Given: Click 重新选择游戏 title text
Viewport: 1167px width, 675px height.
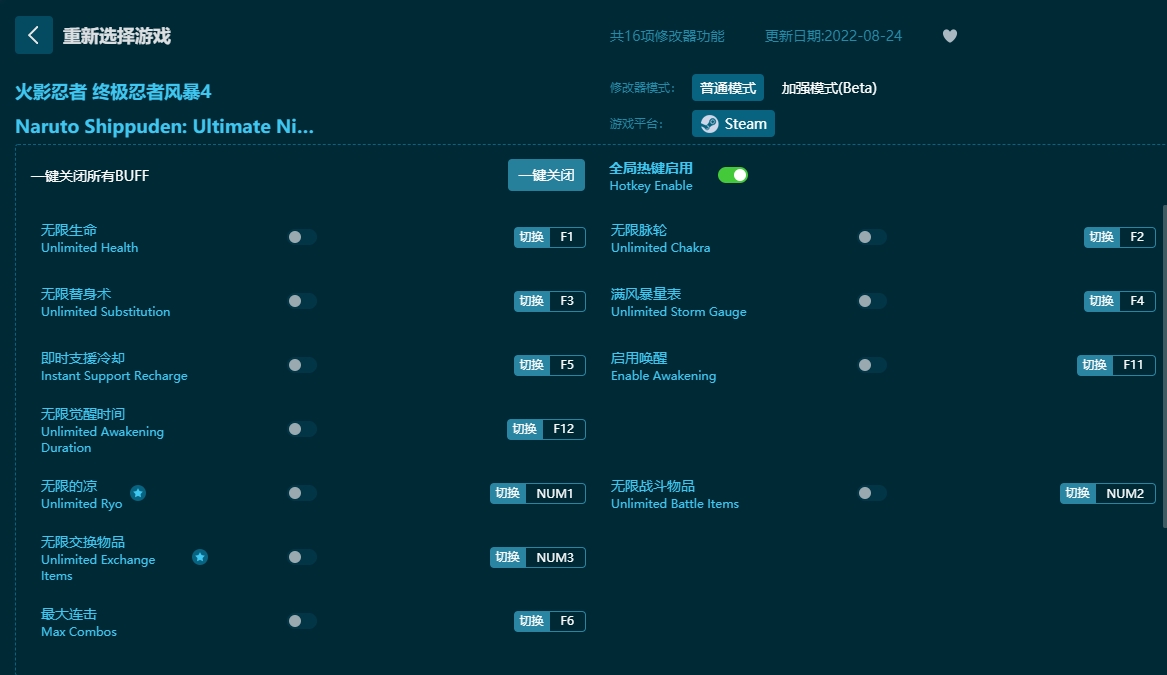Looking at the screenshot, I should point(117,36).
